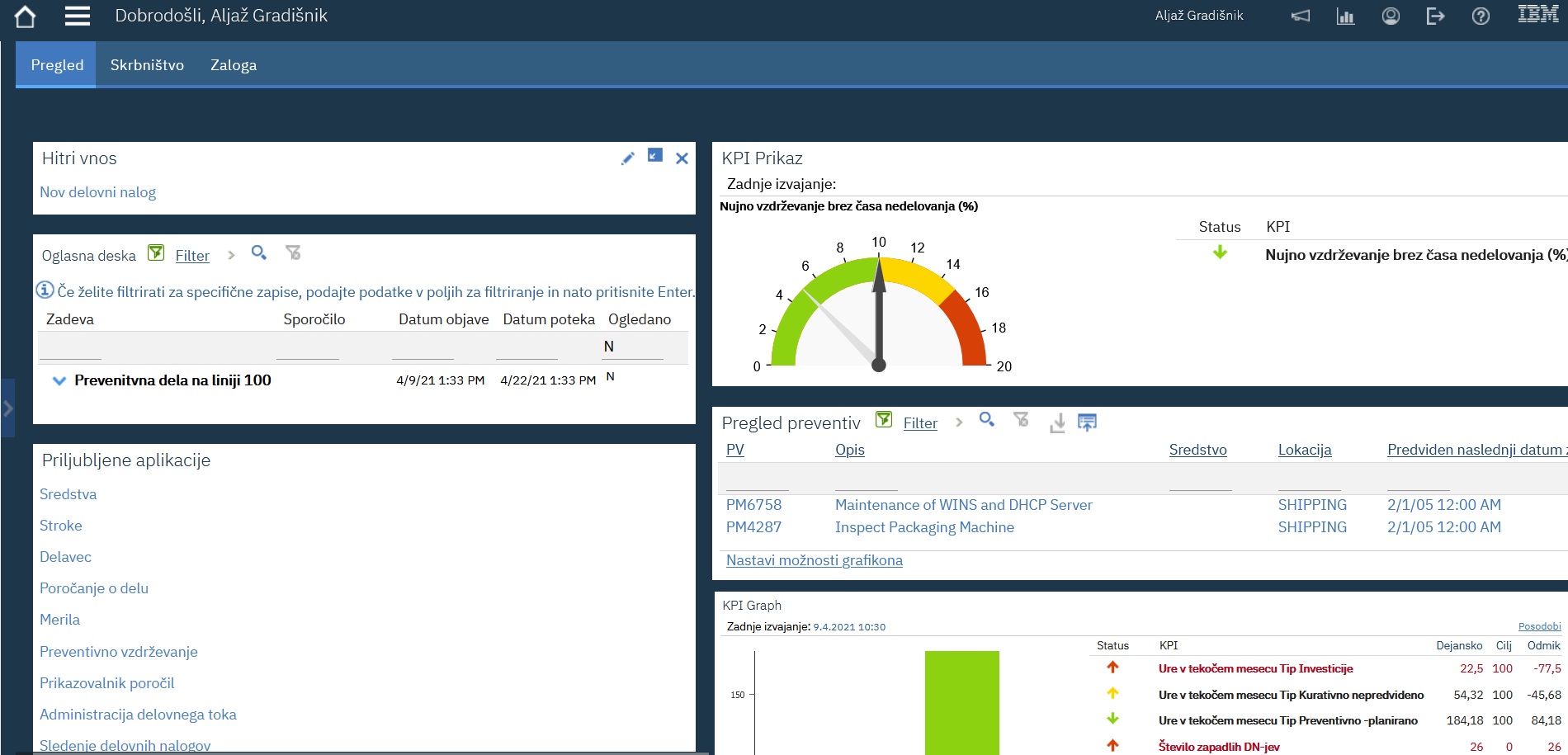This screenshot has height=755, width=1568.
Task: Open the hamburger navigation menu
Action: pos(78,17)
